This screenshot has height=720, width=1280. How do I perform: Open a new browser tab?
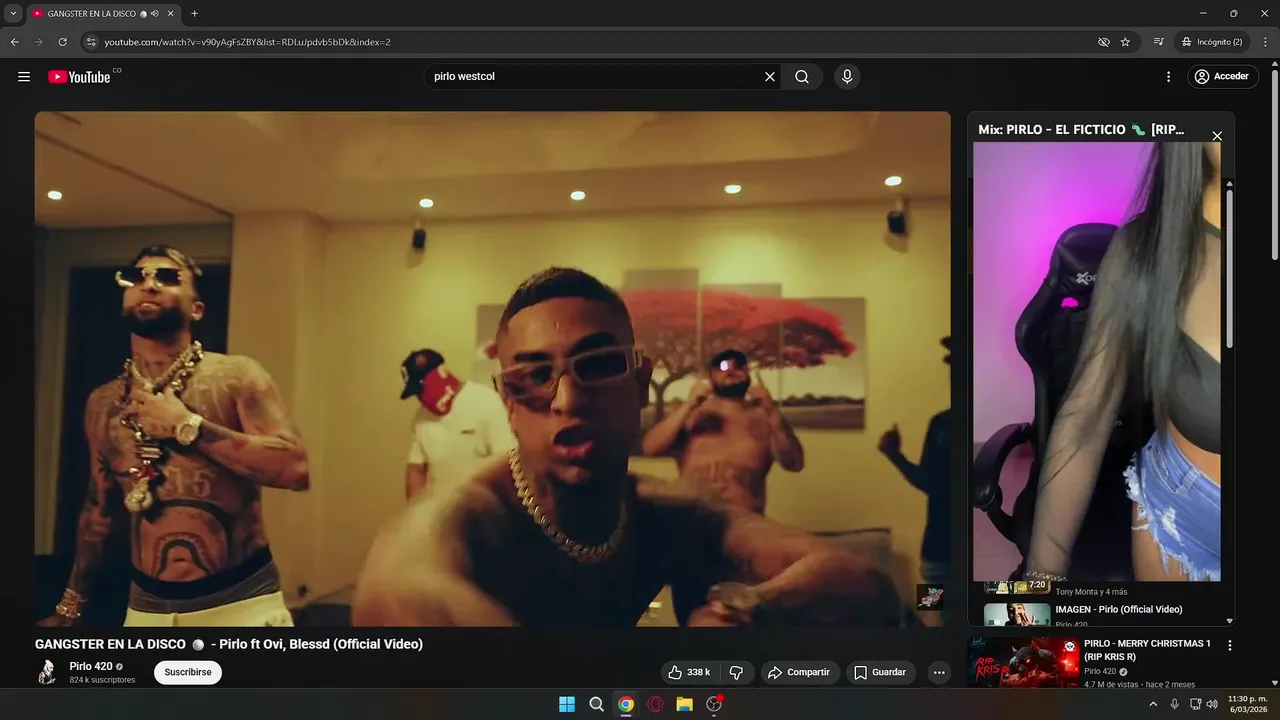[x=194, y=13]
